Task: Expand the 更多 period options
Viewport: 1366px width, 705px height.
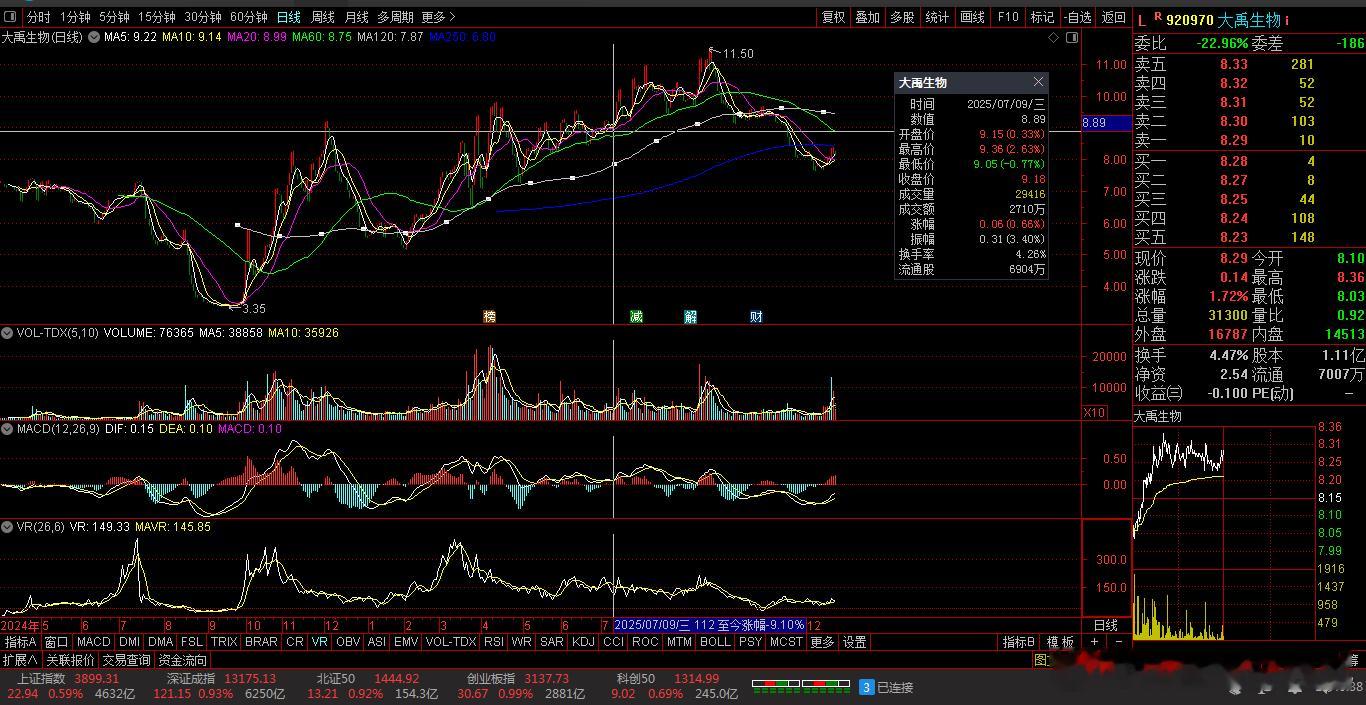Action: pyautogui.click(x=438, y=17)
